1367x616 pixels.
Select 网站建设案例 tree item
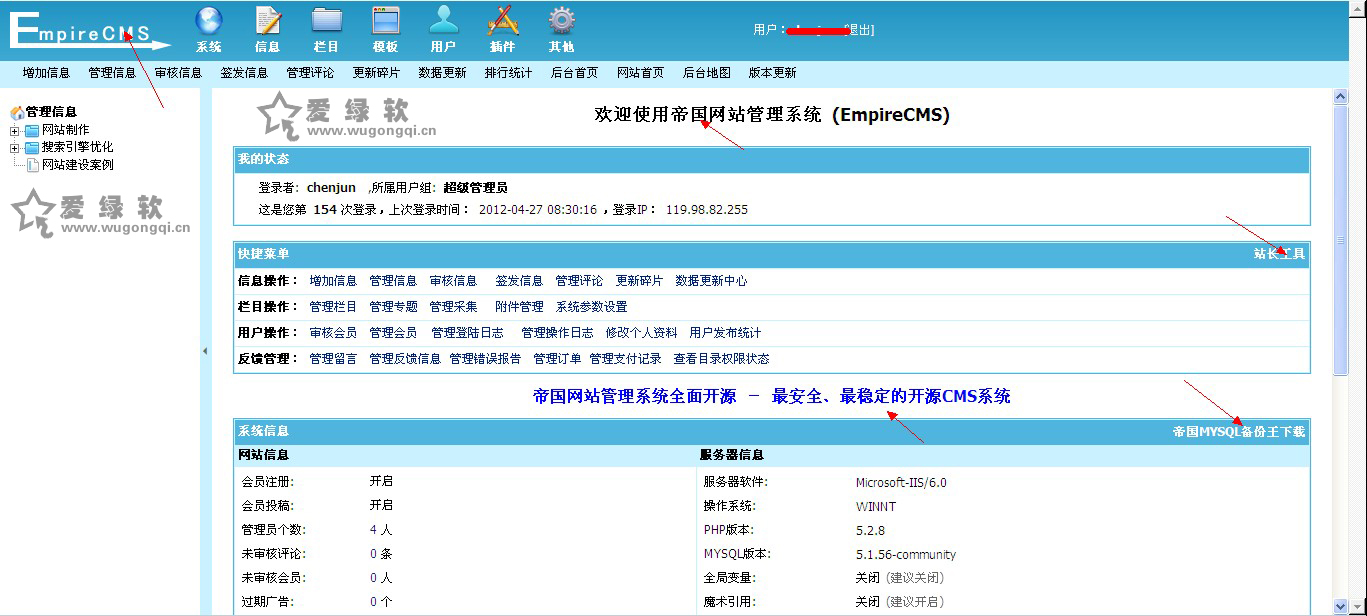77,165
